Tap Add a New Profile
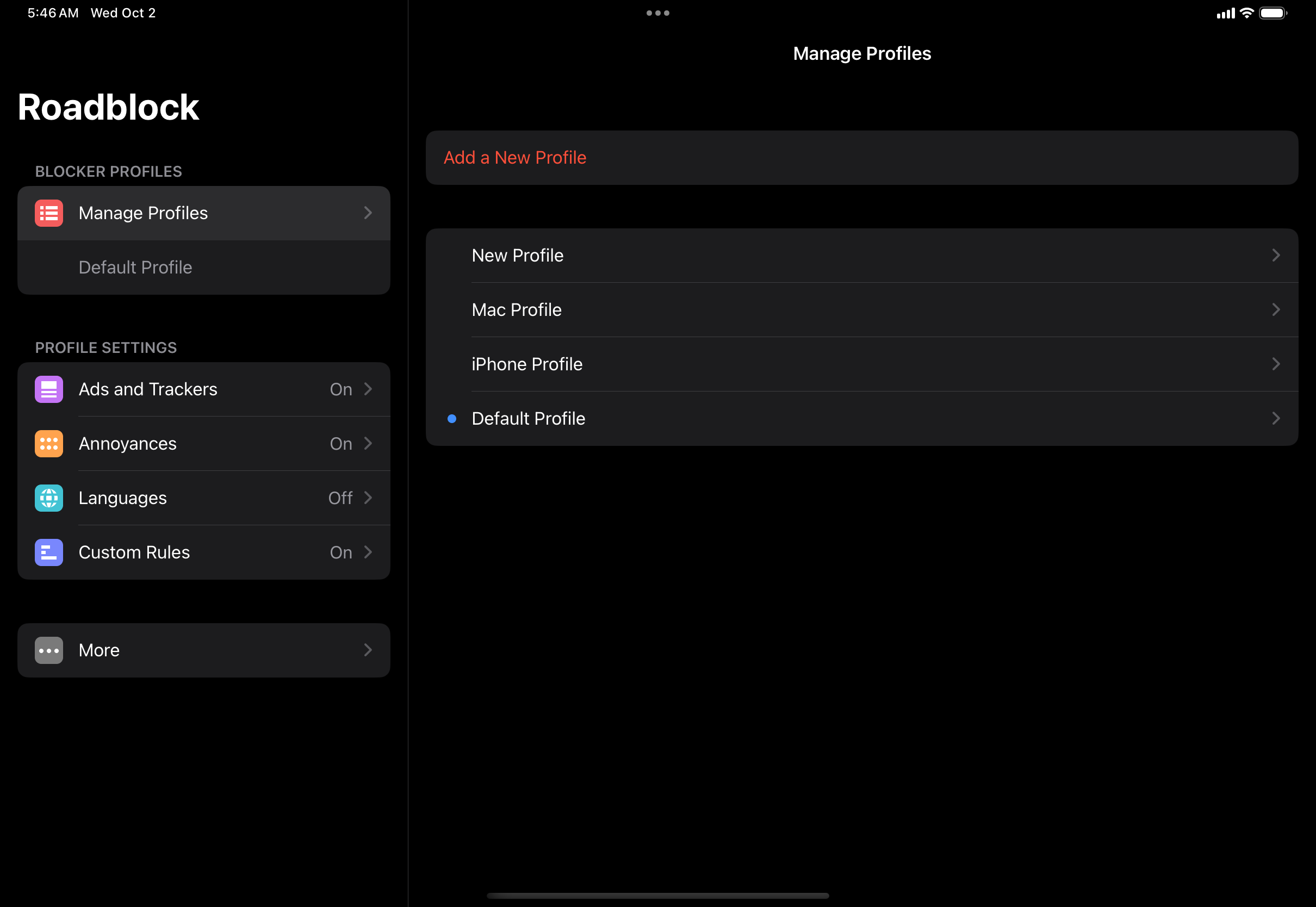1316x907 pixels. point(515,158)
